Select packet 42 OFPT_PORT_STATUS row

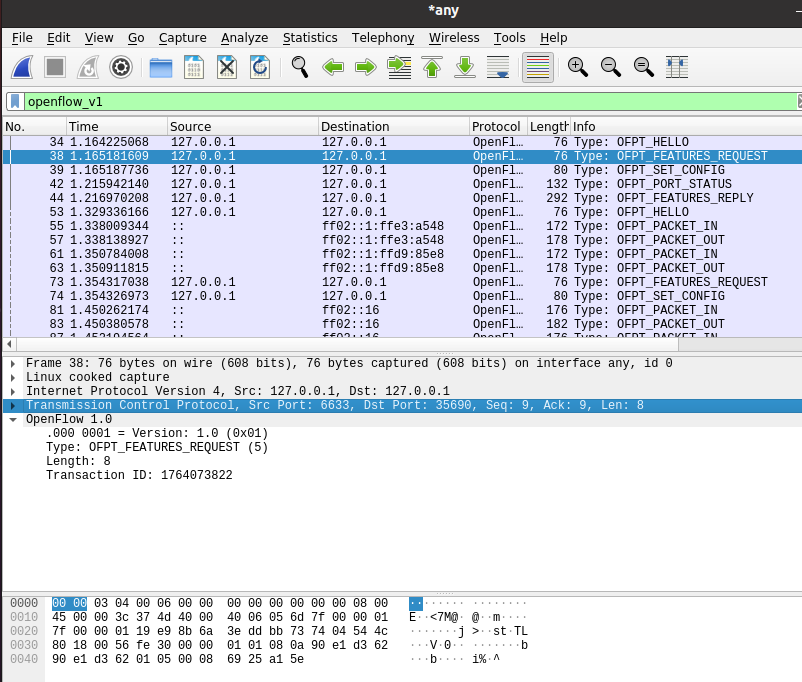coord(403,184)
